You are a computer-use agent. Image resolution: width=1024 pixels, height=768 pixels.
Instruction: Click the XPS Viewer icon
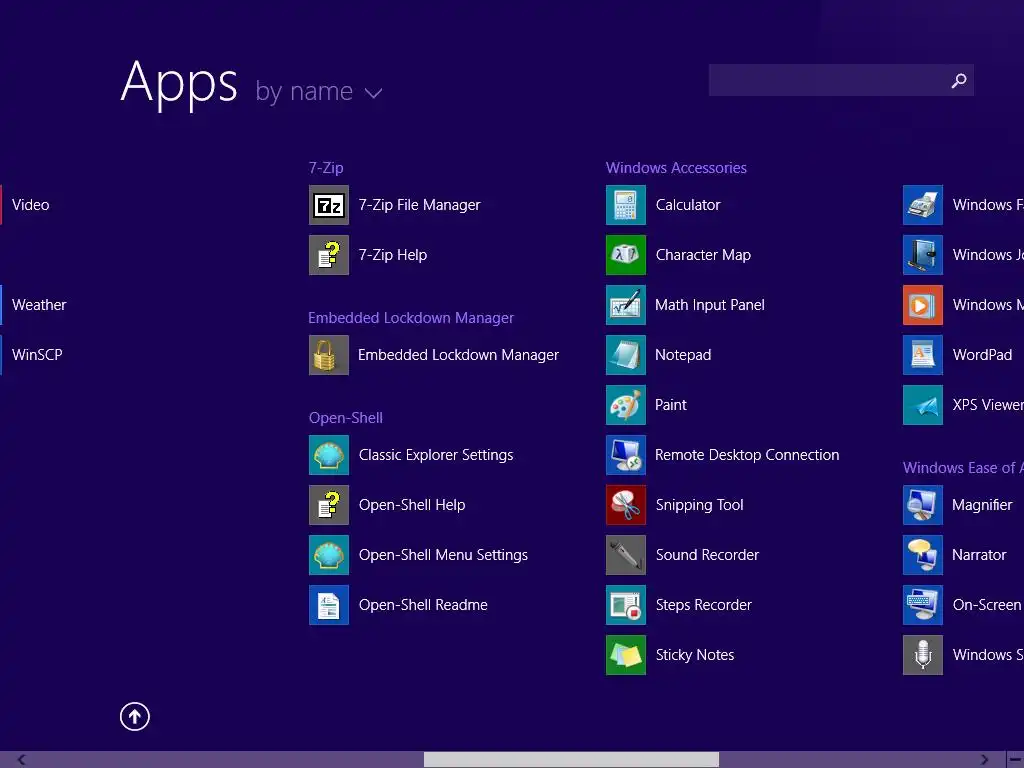click(x=923, y=405)
